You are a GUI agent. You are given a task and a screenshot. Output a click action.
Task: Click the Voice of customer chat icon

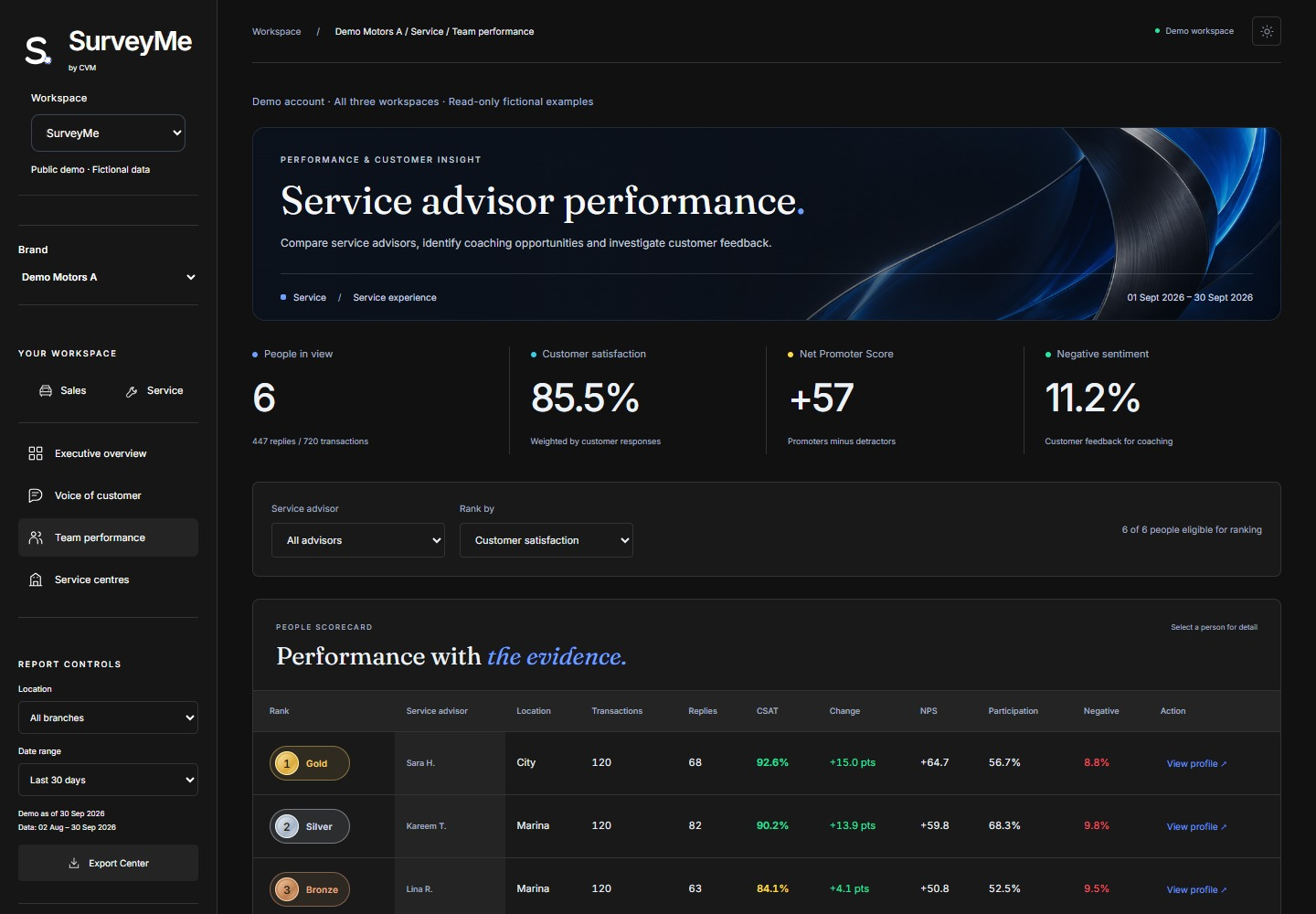click(x=36, y=495)
